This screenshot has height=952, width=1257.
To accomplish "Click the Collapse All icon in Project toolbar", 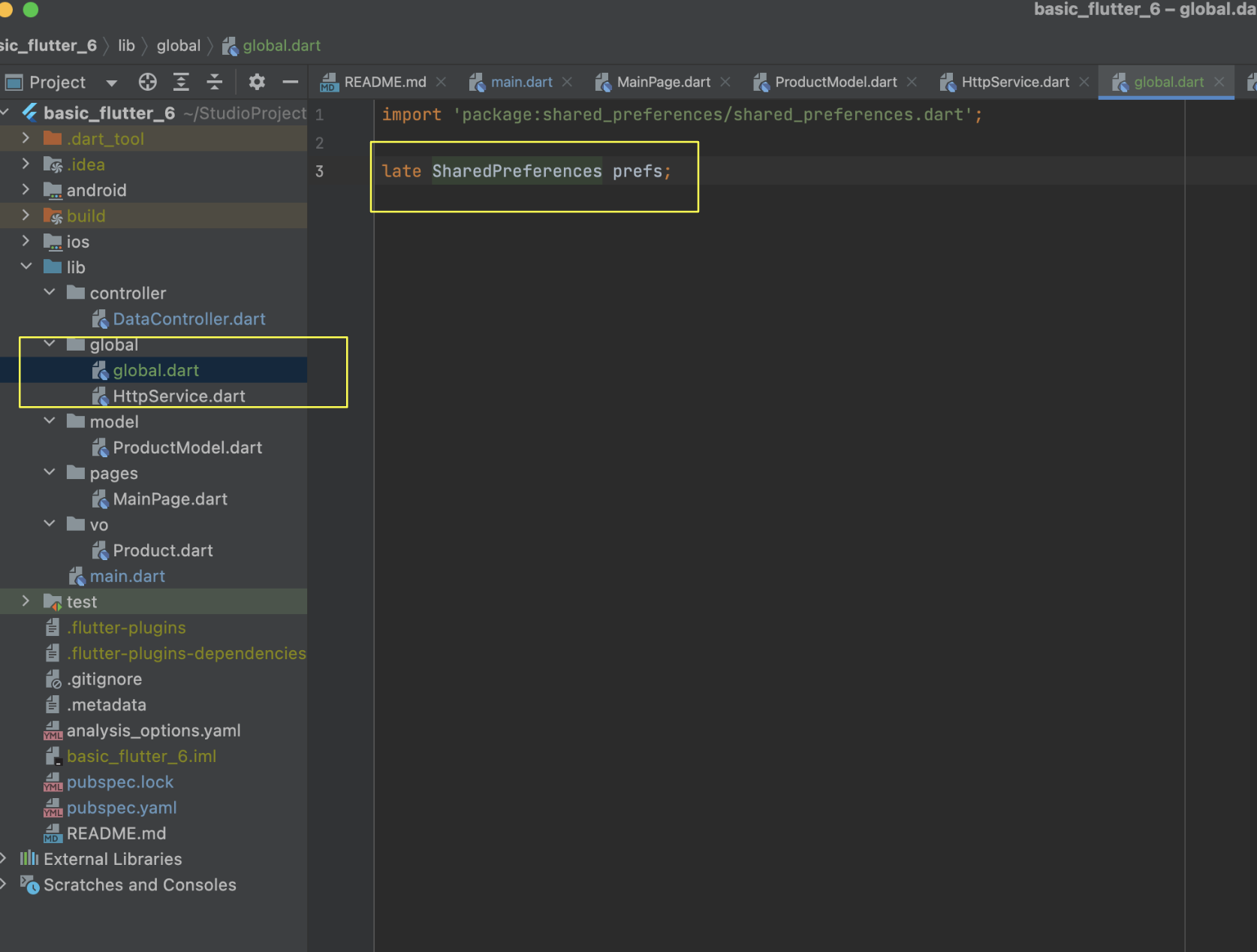I will 215,82.
